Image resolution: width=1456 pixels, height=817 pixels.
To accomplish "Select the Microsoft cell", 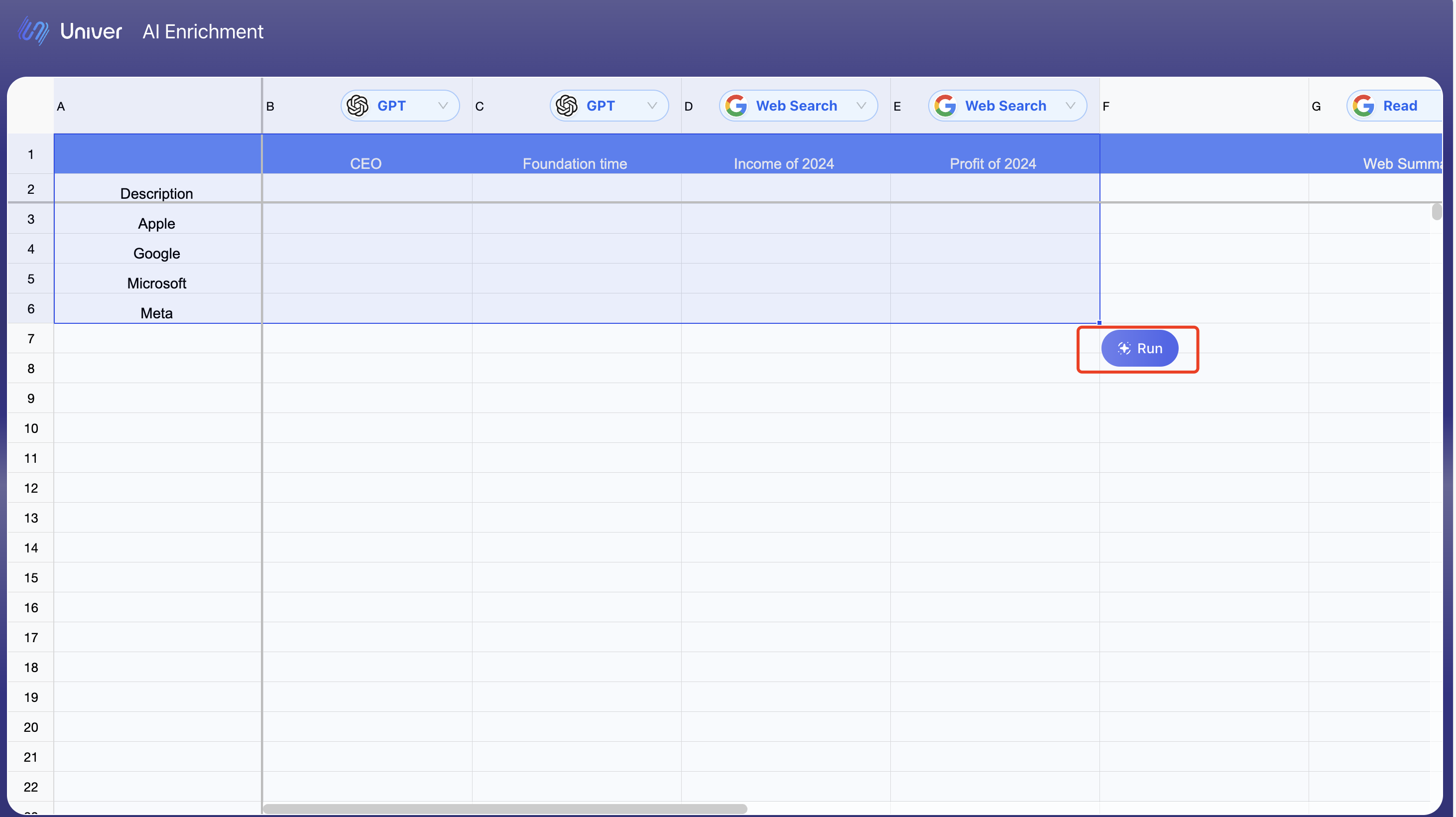I will point(158,279).
